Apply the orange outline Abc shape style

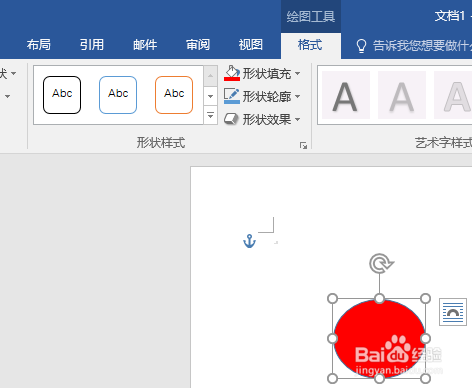coord(174,95)
